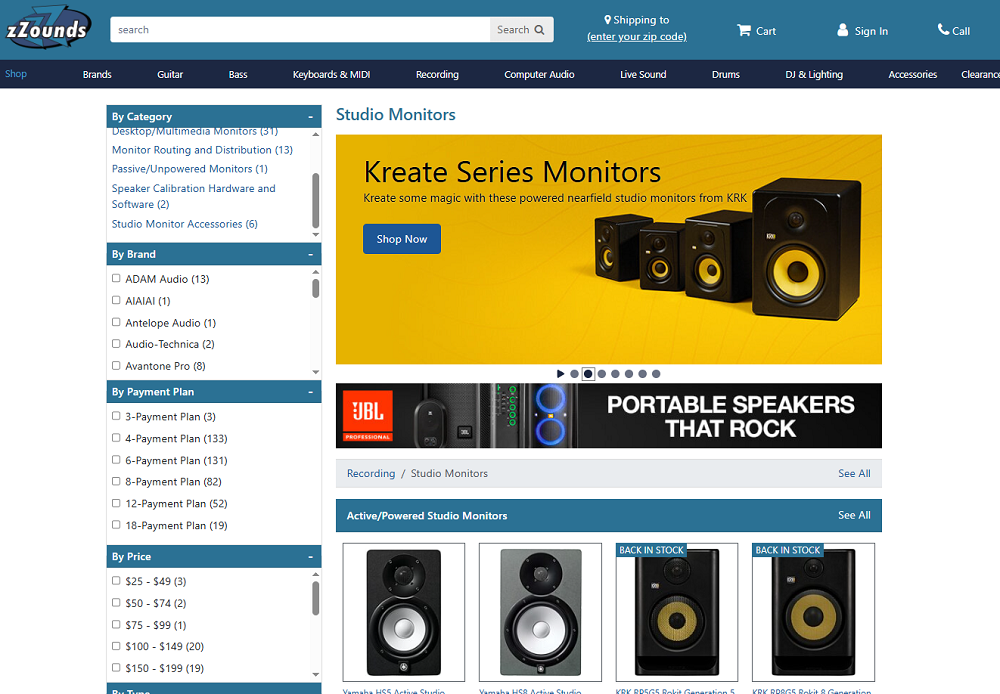1000x694 pixels.
Task: Click See All in the breadcrumb bar
Action: coord(854,473)
